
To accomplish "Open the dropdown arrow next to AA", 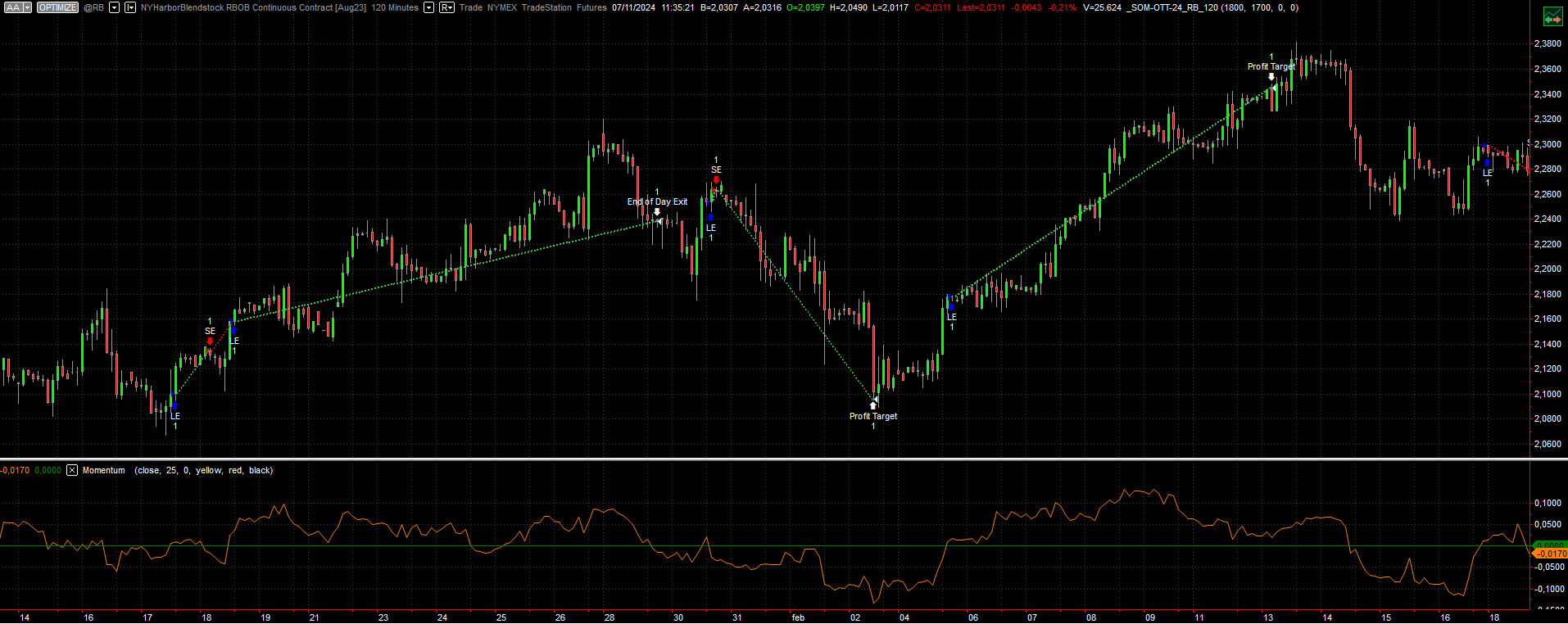I will (27, 7).
